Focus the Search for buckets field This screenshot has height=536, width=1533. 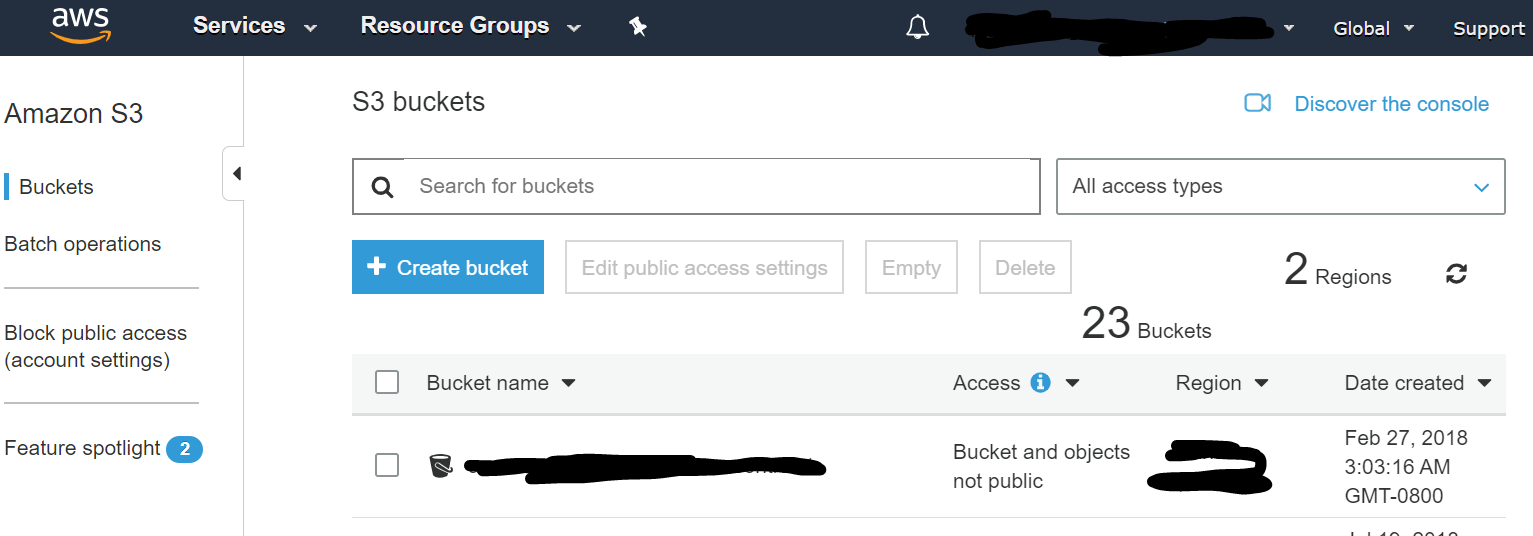coord(720,186)
